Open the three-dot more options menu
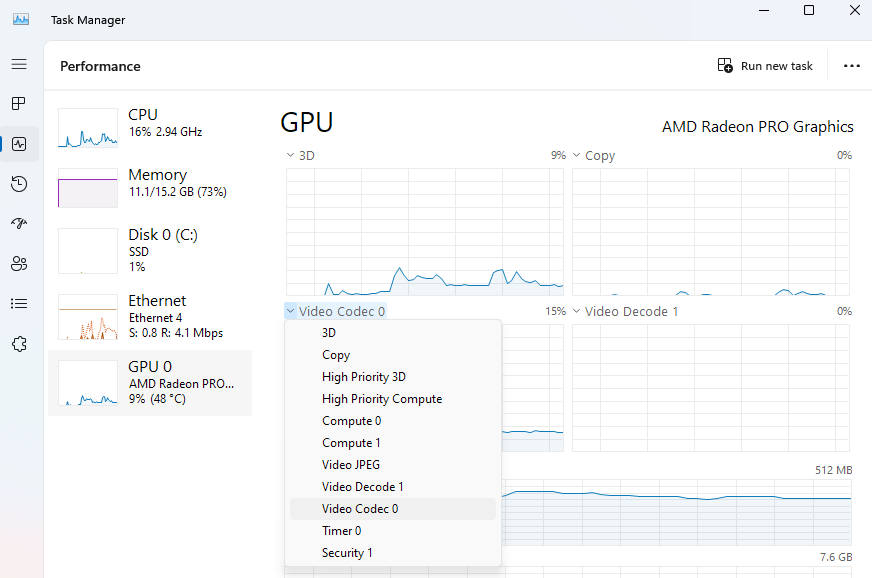Screen dimensions: 872x578 (x=851, y=66)
